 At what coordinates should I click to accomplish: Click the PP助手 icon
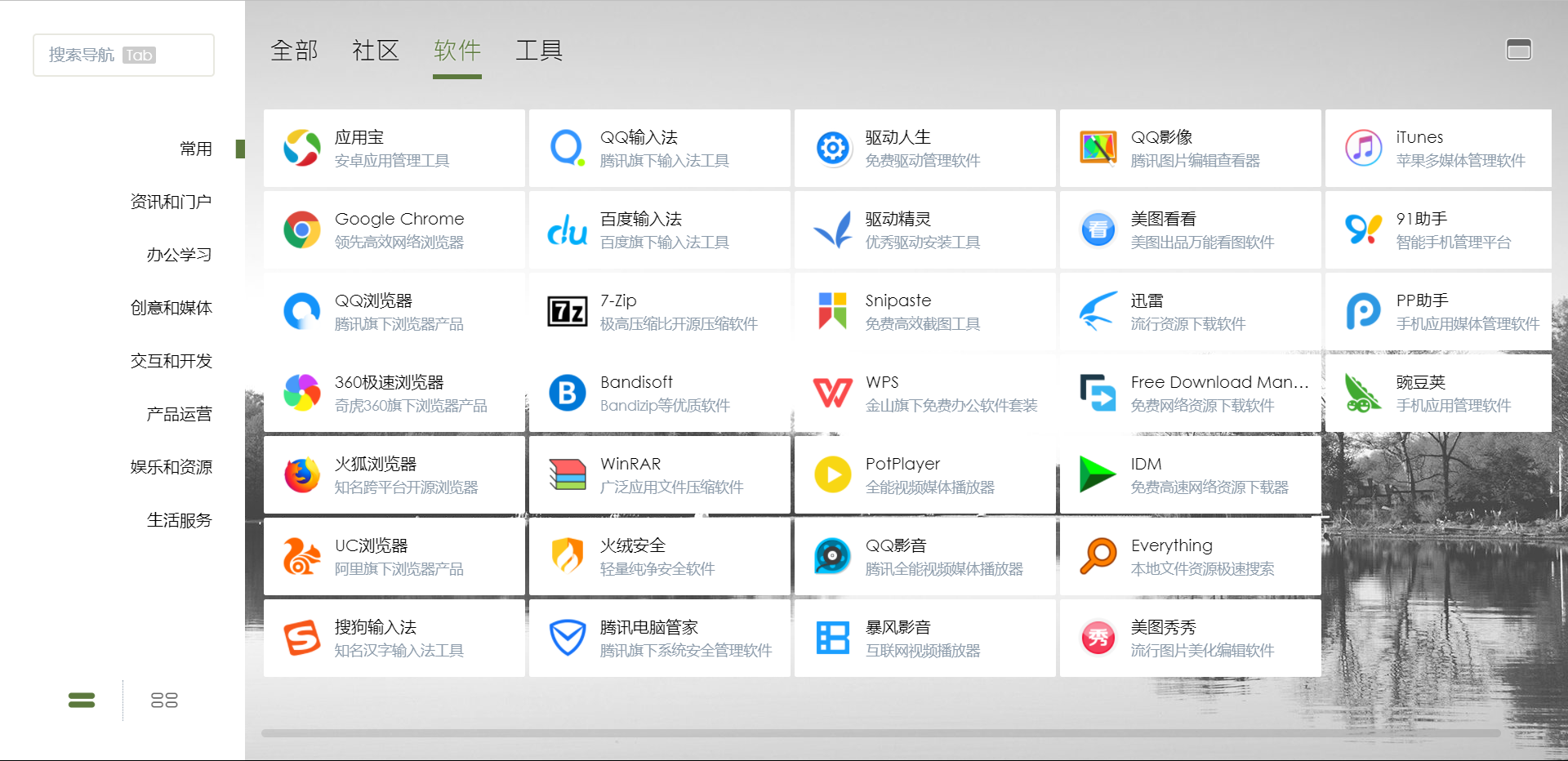1364,311
